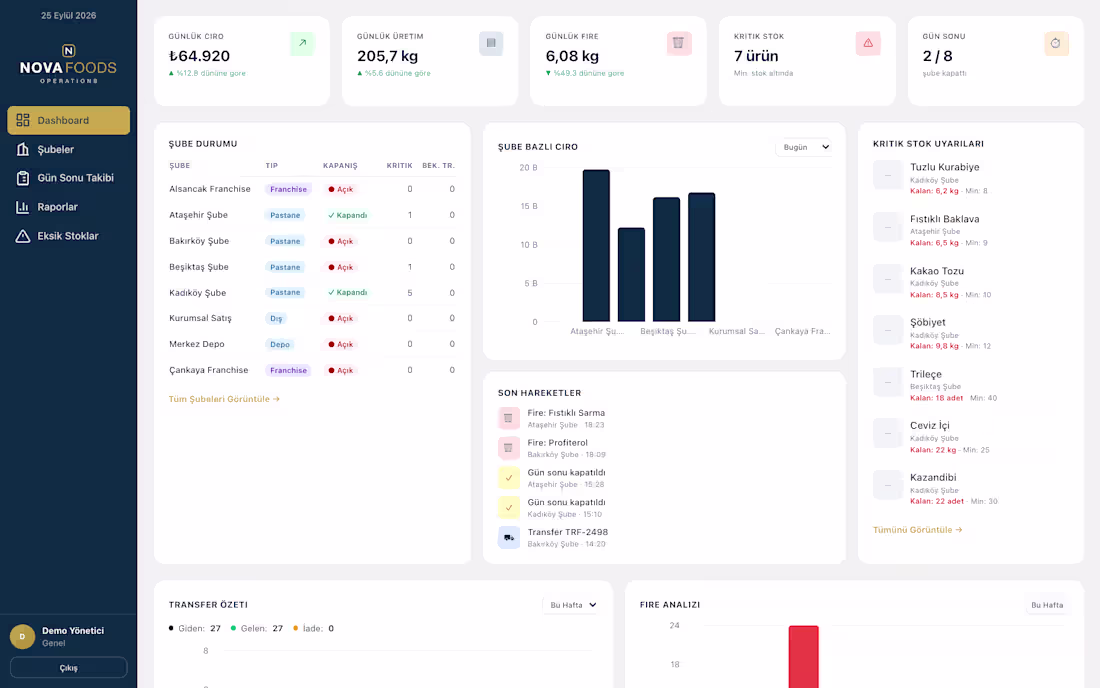Click the Ataşehir Gün sonu kapatıldı checkmark icon

(509, 478)
